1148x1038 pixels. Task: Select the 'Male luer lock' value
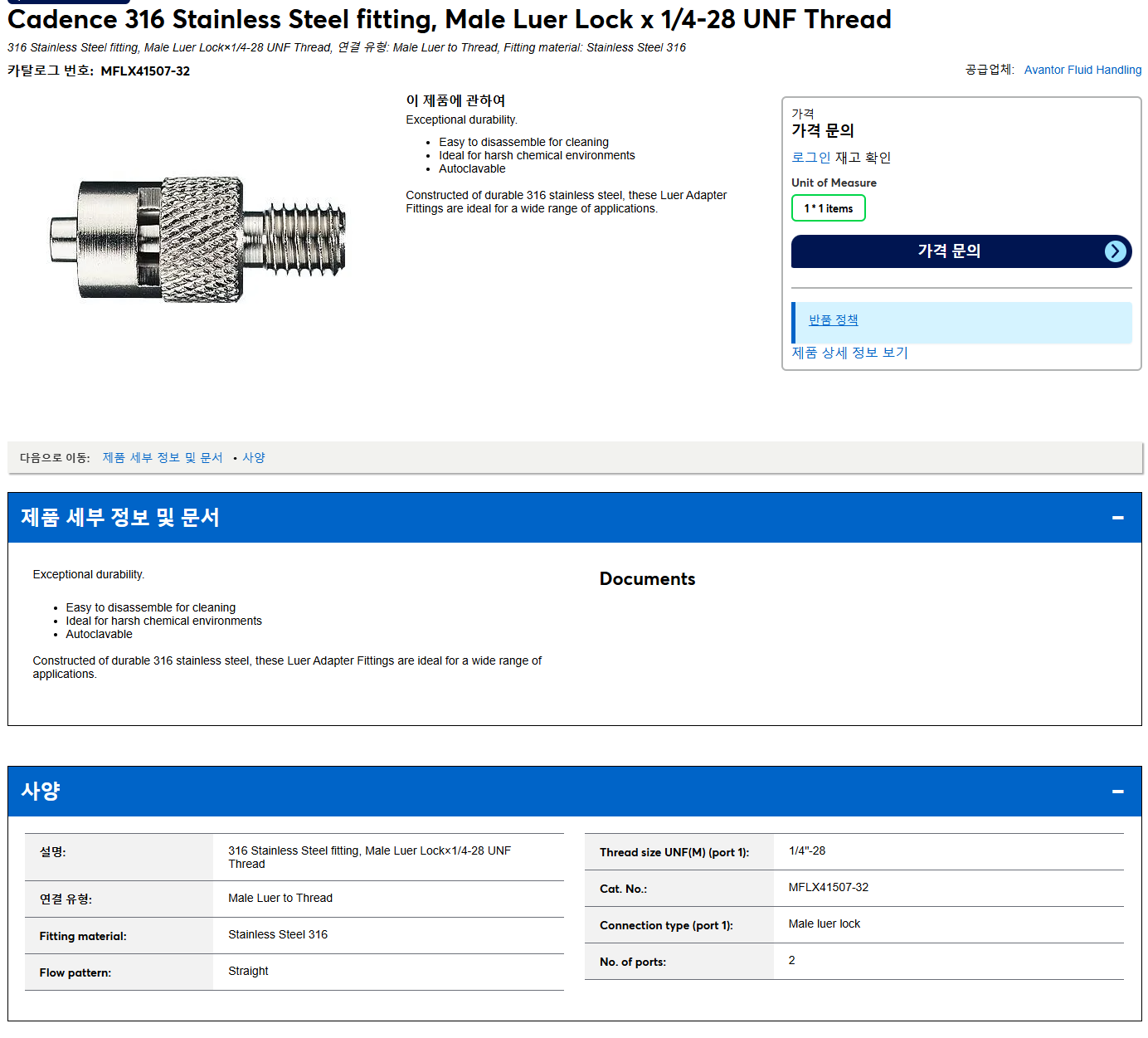(x=825, y=924)
